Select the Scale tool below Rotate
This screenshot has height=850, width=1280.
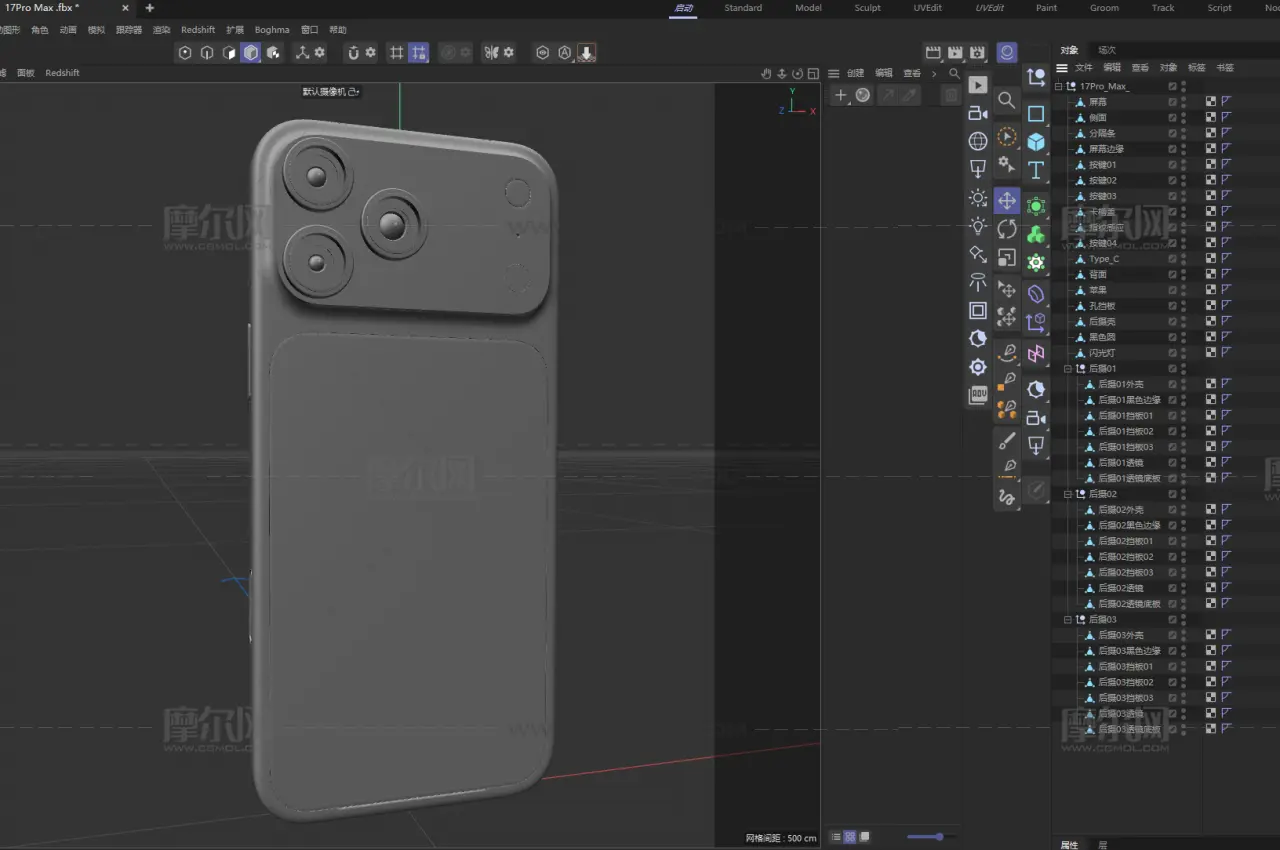click(x=1007, y=258)
